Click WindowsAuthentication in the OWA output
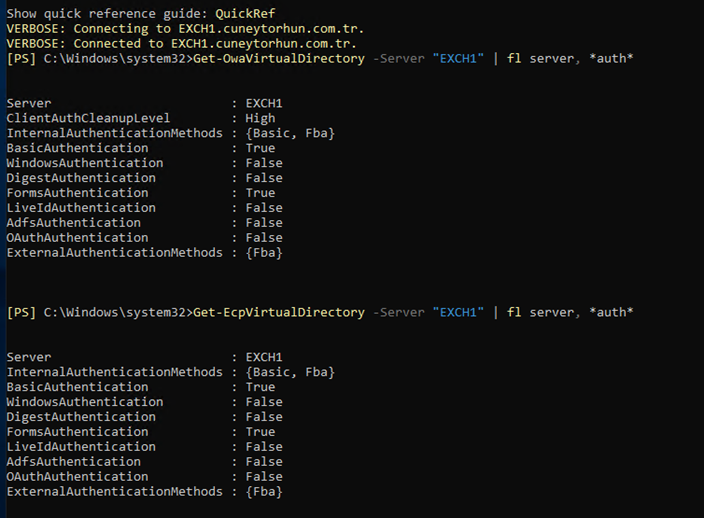This screenshot has height=518, width=704. coord(84,163)
